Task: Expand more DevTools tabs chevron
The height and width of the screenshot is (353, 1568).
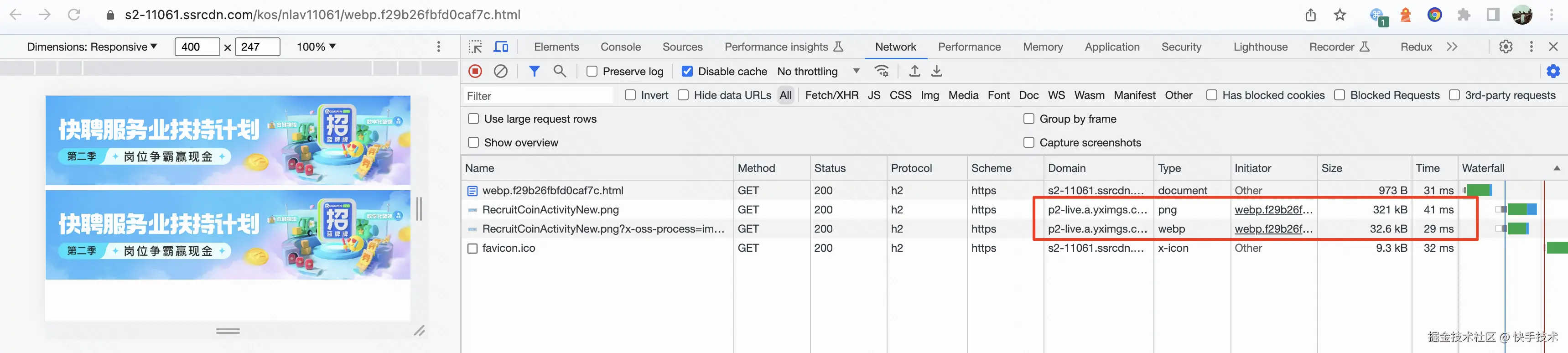Action: (1452, 47)
